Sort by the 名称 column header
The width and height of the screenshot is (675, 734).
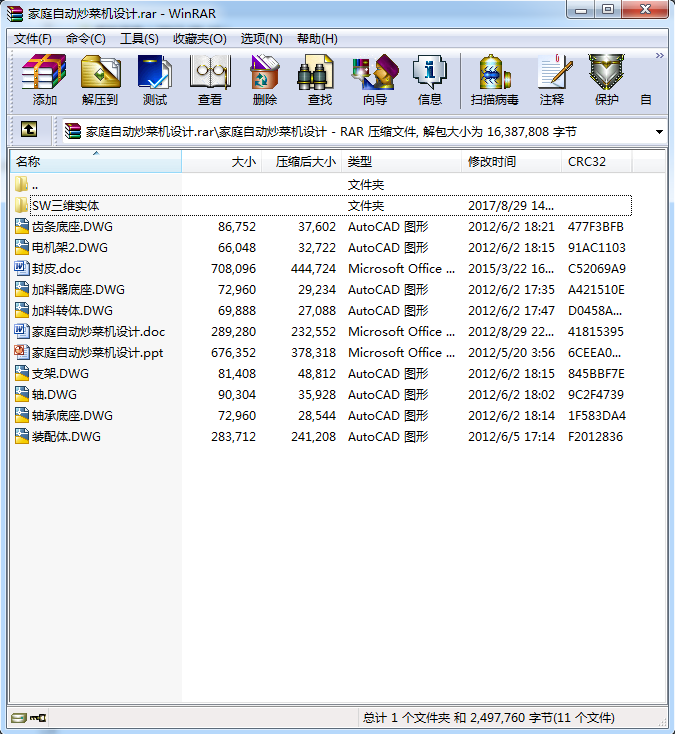[95, 161]
